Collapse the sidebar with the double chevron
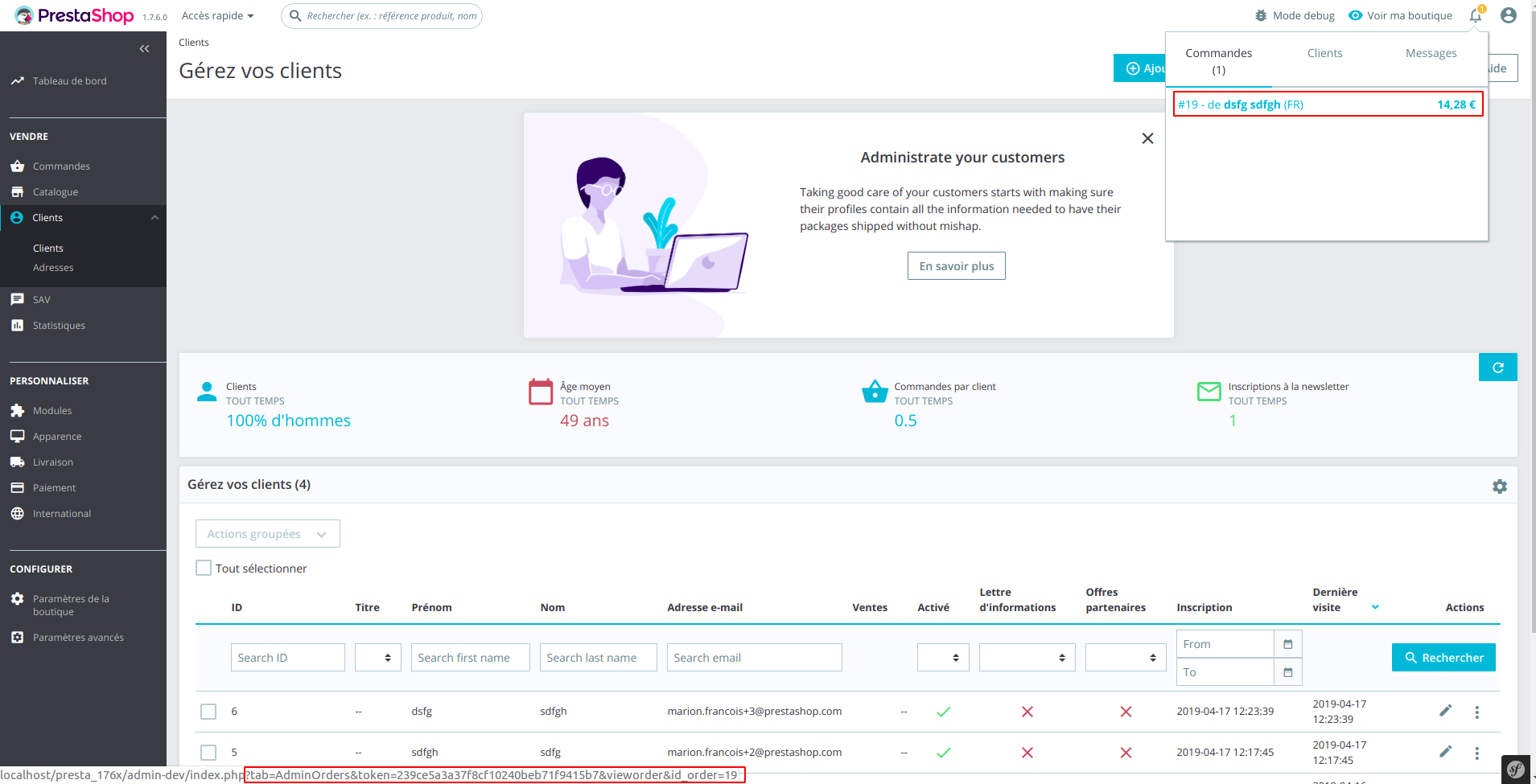1536x784 pixels. coord(145,48)
